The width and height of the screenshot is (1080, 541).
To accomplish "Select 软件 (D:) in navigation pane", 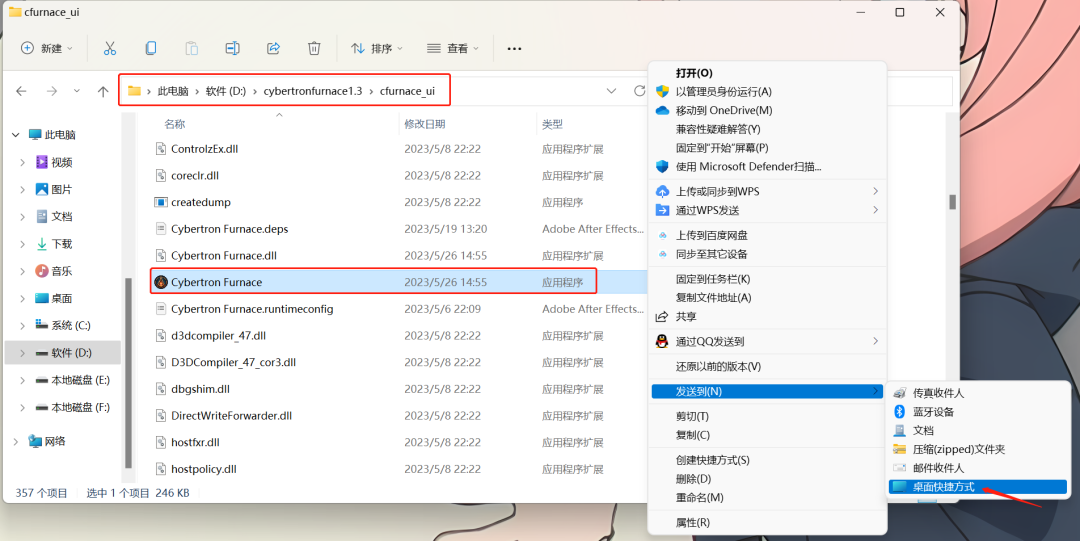I will 63,353.
